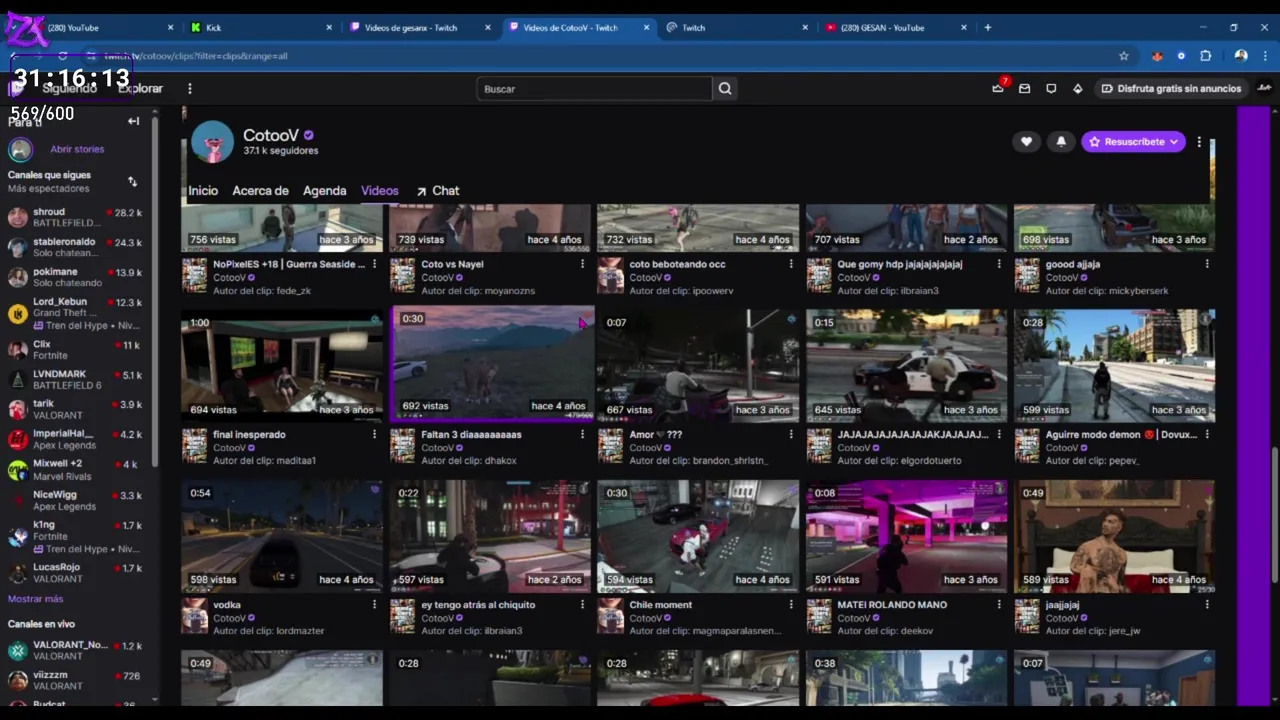This screenshot has height=720, width=1280.
Task: Open the whispers chat bubble icon
Action: [x=1051, y=89]
